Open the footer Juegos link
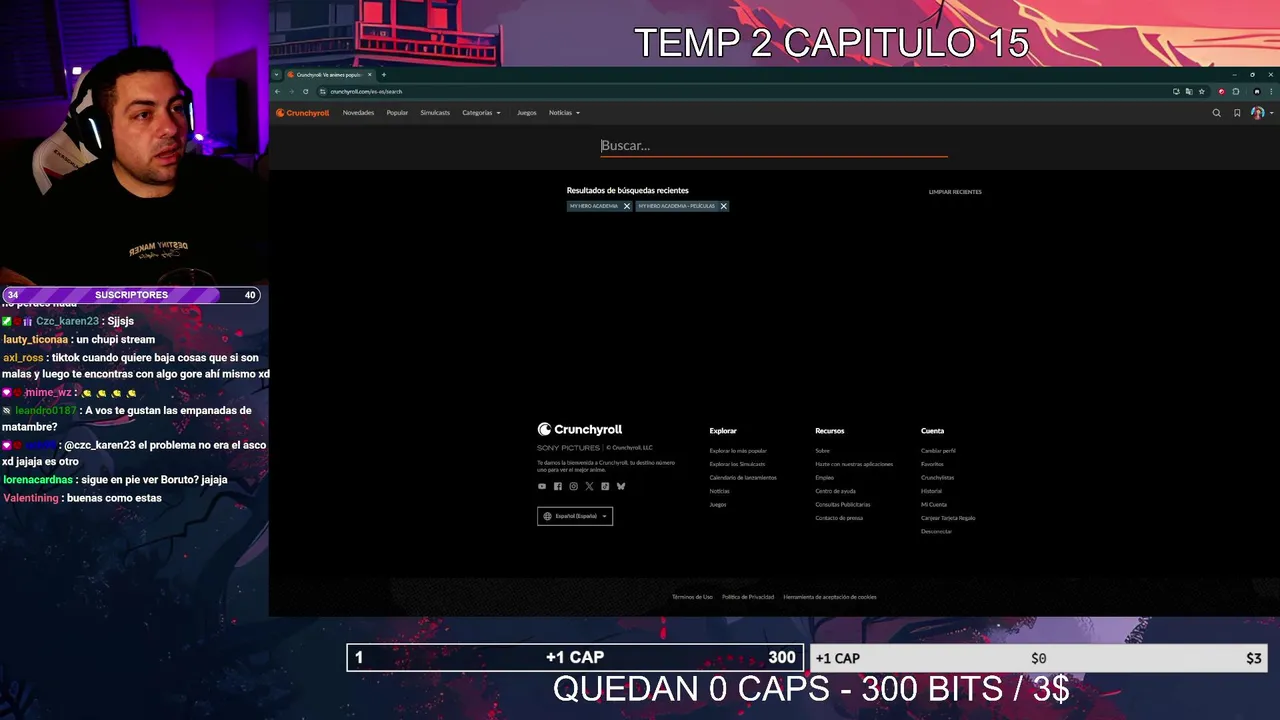This screenshot has width=1280, height=720. [718, 505]
